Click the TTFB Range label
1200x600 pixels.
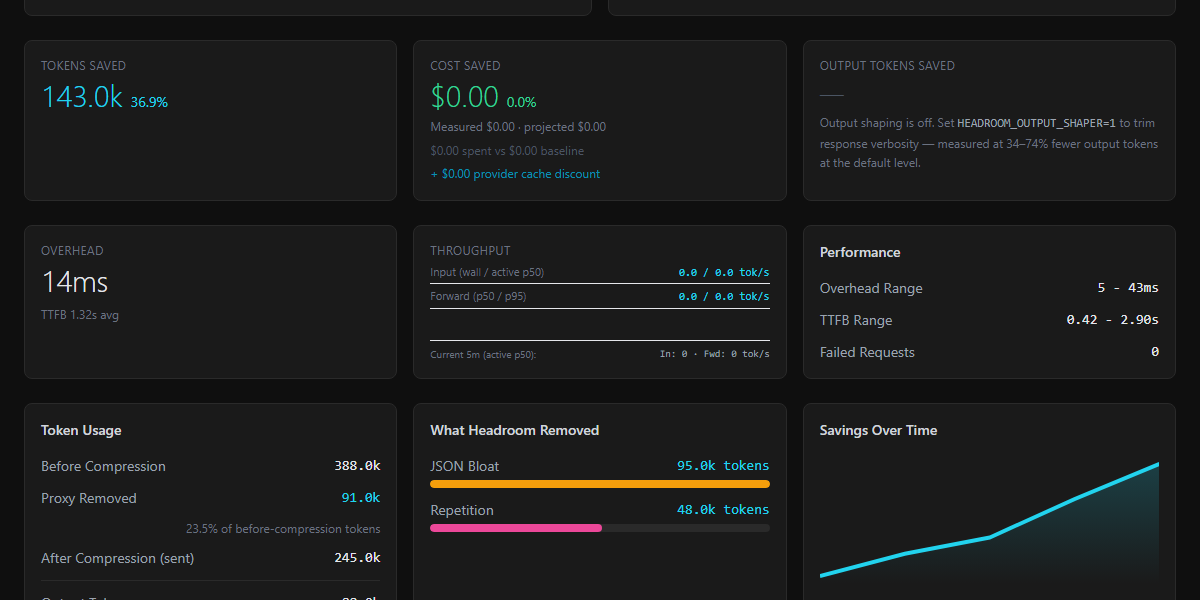(856, 320)
